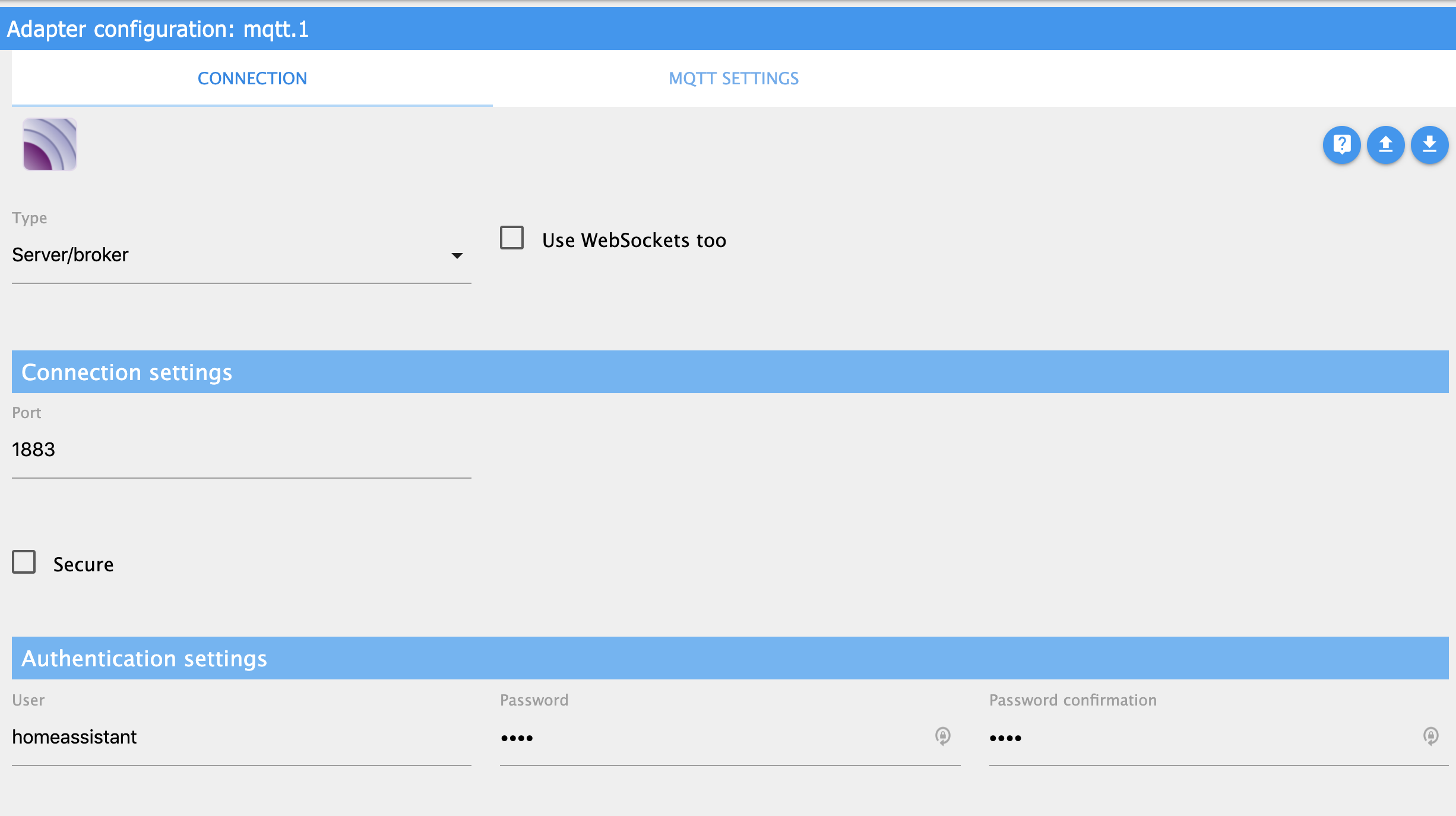Click the Use WebSockets too label
1456x816 pixels.
click(634, 241)
